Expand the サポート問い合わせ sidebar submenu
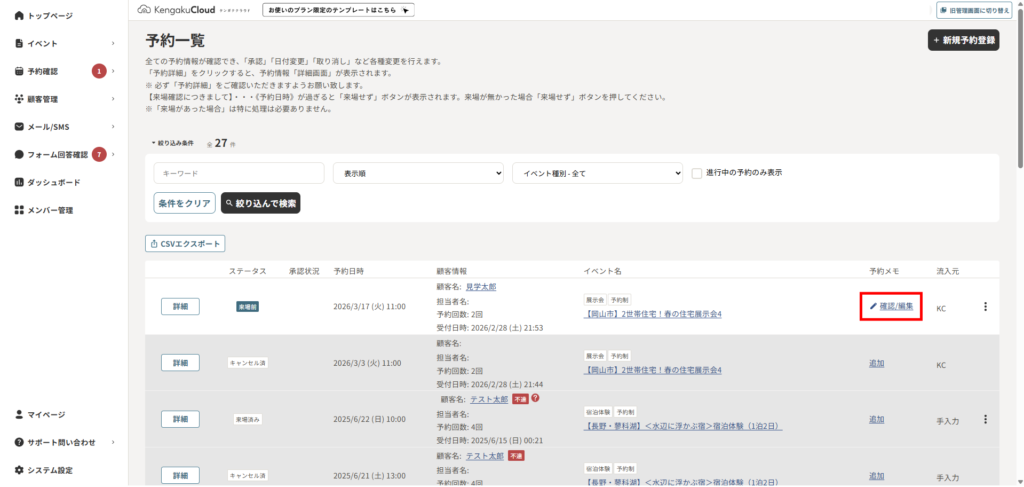This screenshot has width=1024, height=487. pyautogui.click(x=113, y=442)
